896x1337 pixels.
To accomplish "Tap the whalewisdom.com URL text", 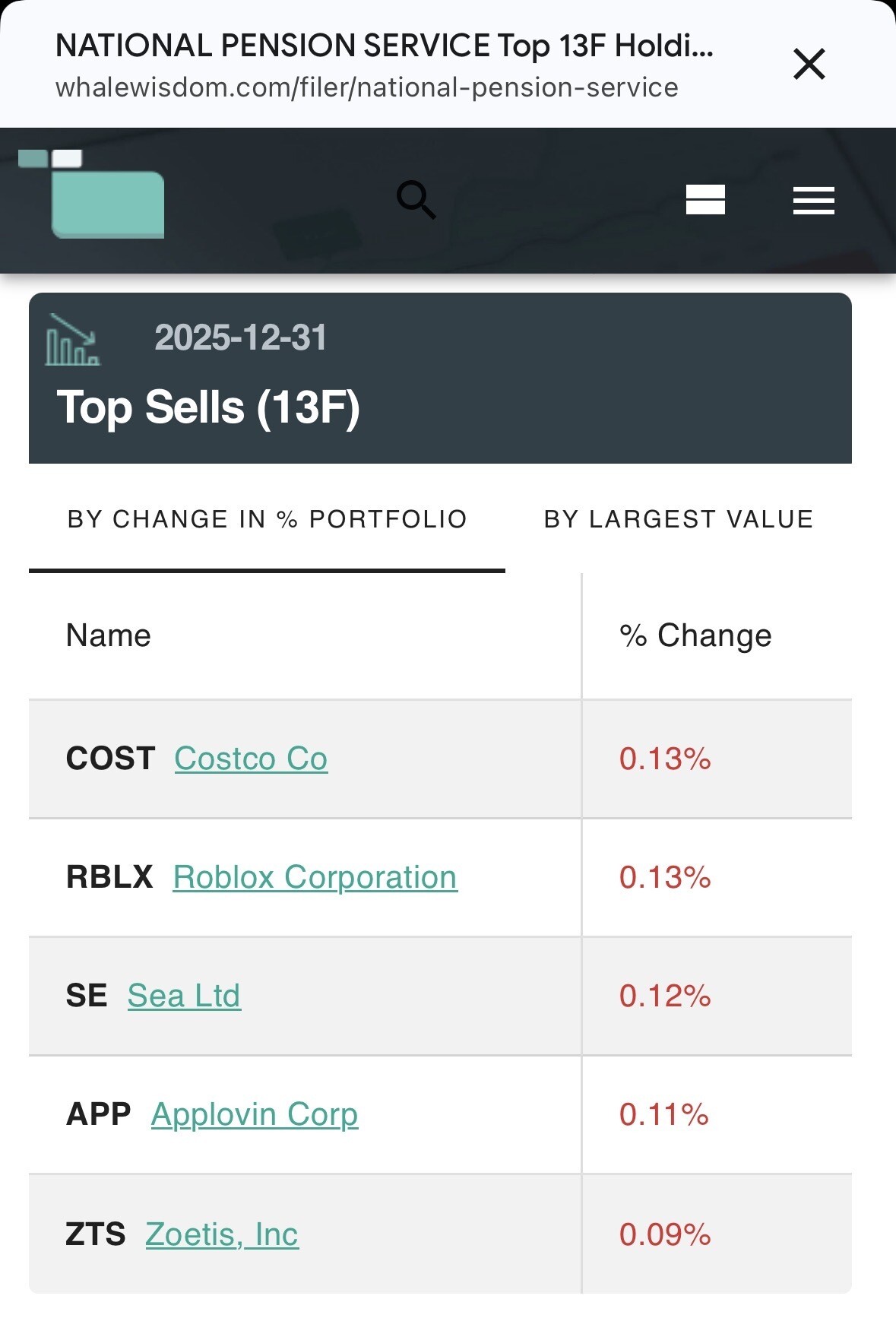I will pyautogui.click(x=366, y=88).
